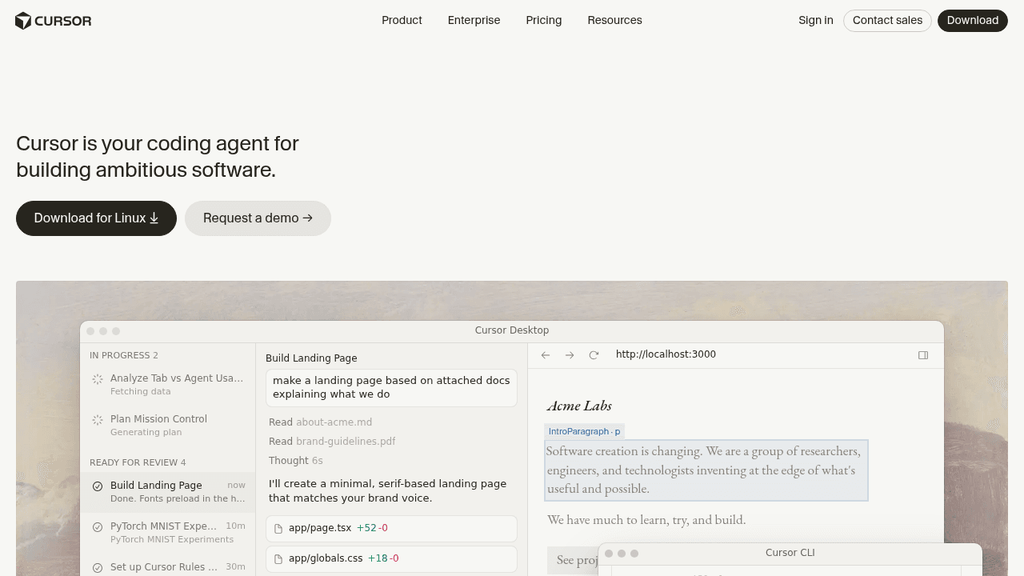Image resolution: width=1024 pixels, height=576 pixels.
Task: Click file icon next to app/page.tsx
Action: [278, 528]
